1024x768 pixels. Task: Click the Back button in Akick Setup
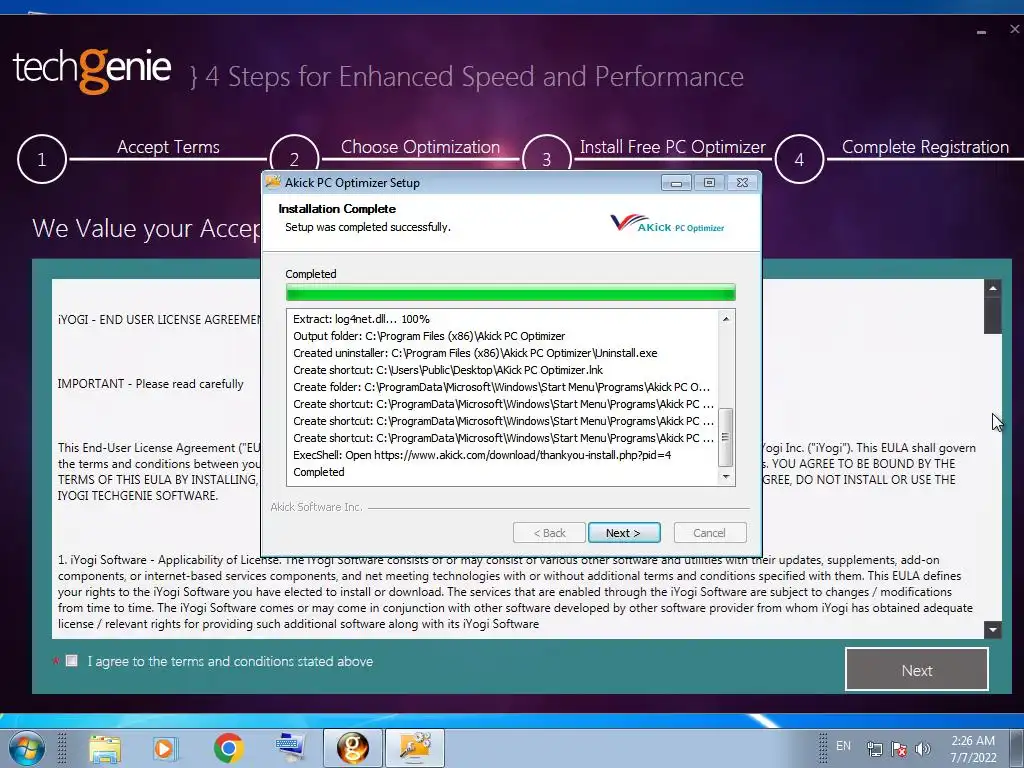coord(549,533)
